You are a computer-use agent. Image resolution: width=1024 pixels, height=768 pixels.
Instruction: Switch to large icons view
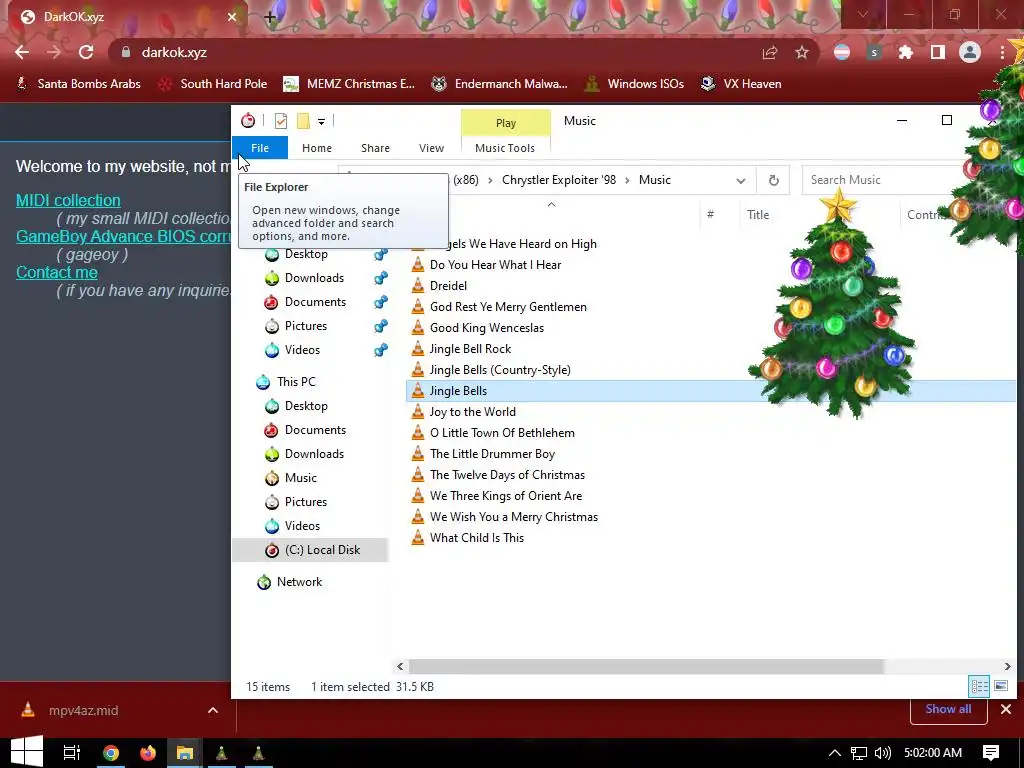pyautogui.click(x=1000, y=686)
